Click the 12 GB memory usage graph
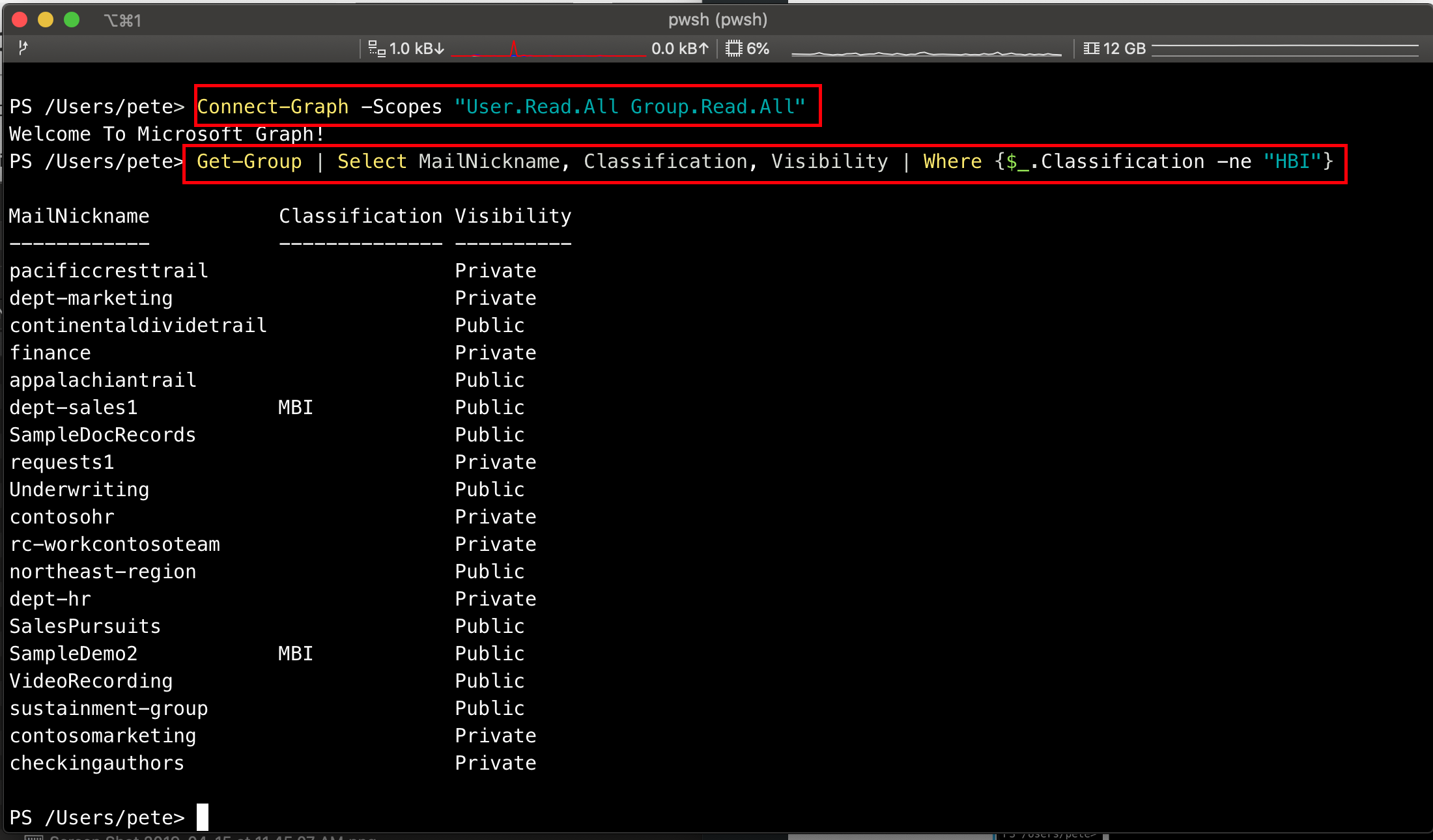Viewport: 1433px width, 840px height. click(x=1284, y=49)
